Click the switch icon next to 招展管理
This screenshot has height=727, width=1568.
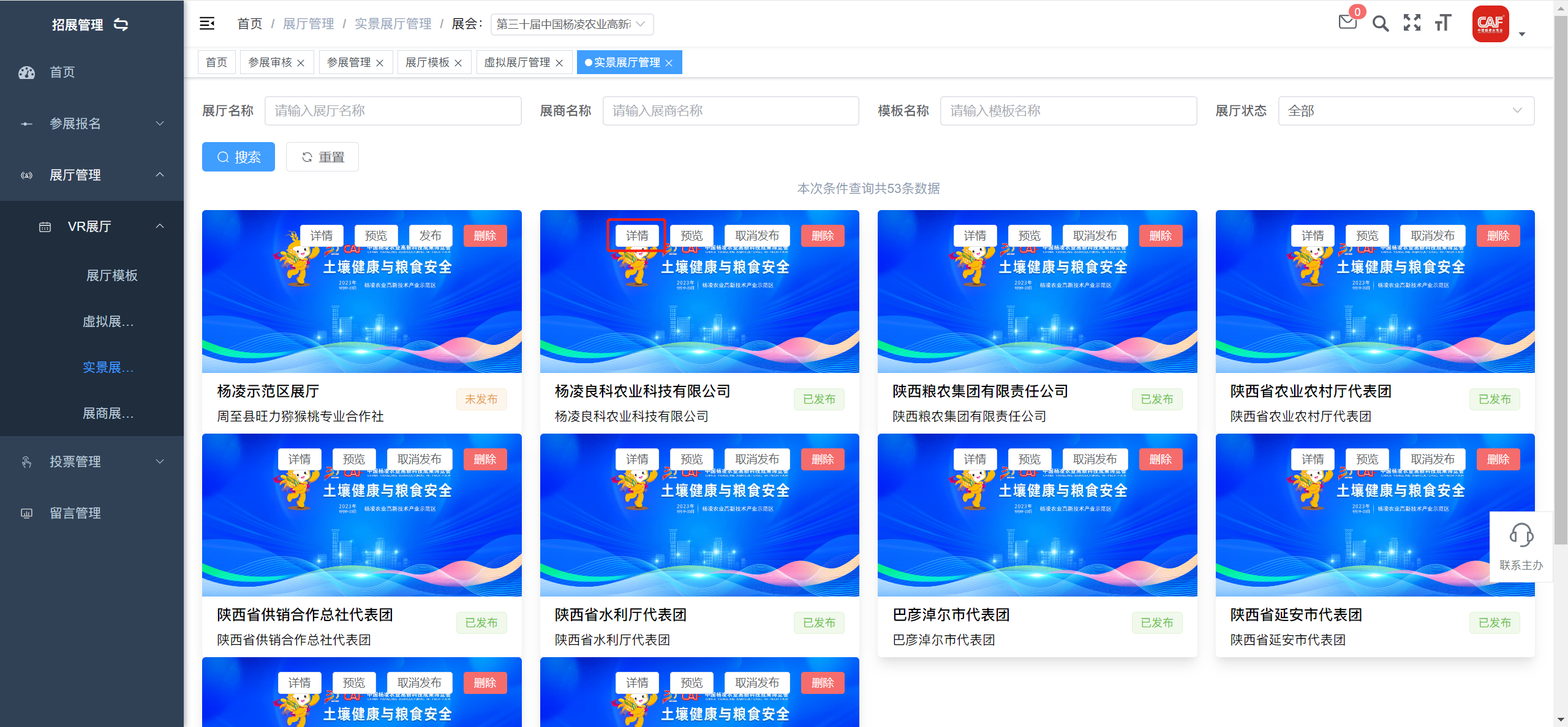click(121, 24)
